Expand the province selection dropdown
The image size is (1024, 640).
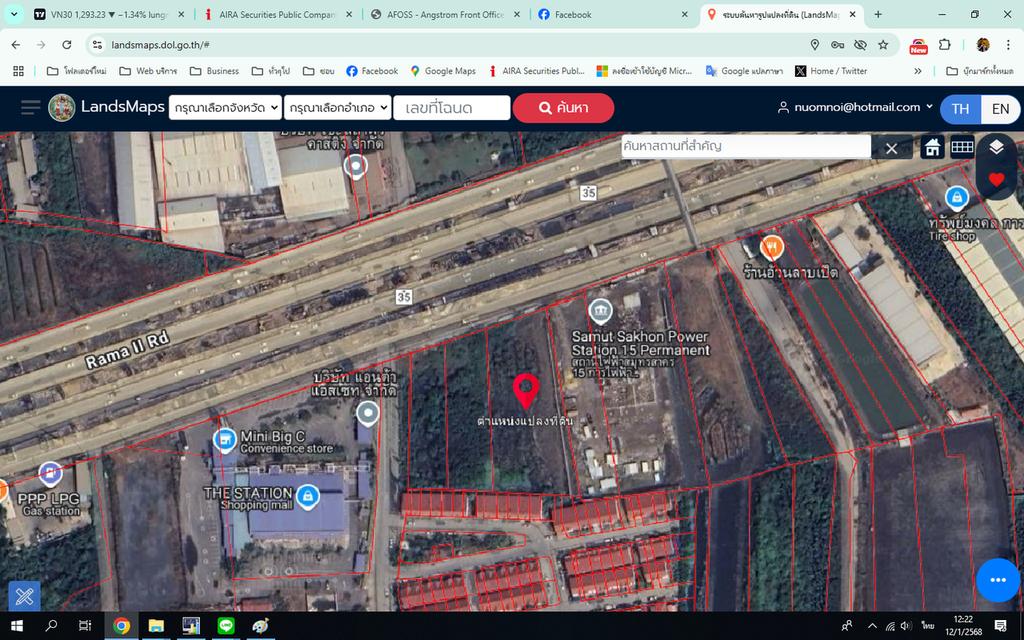(225, 108)
